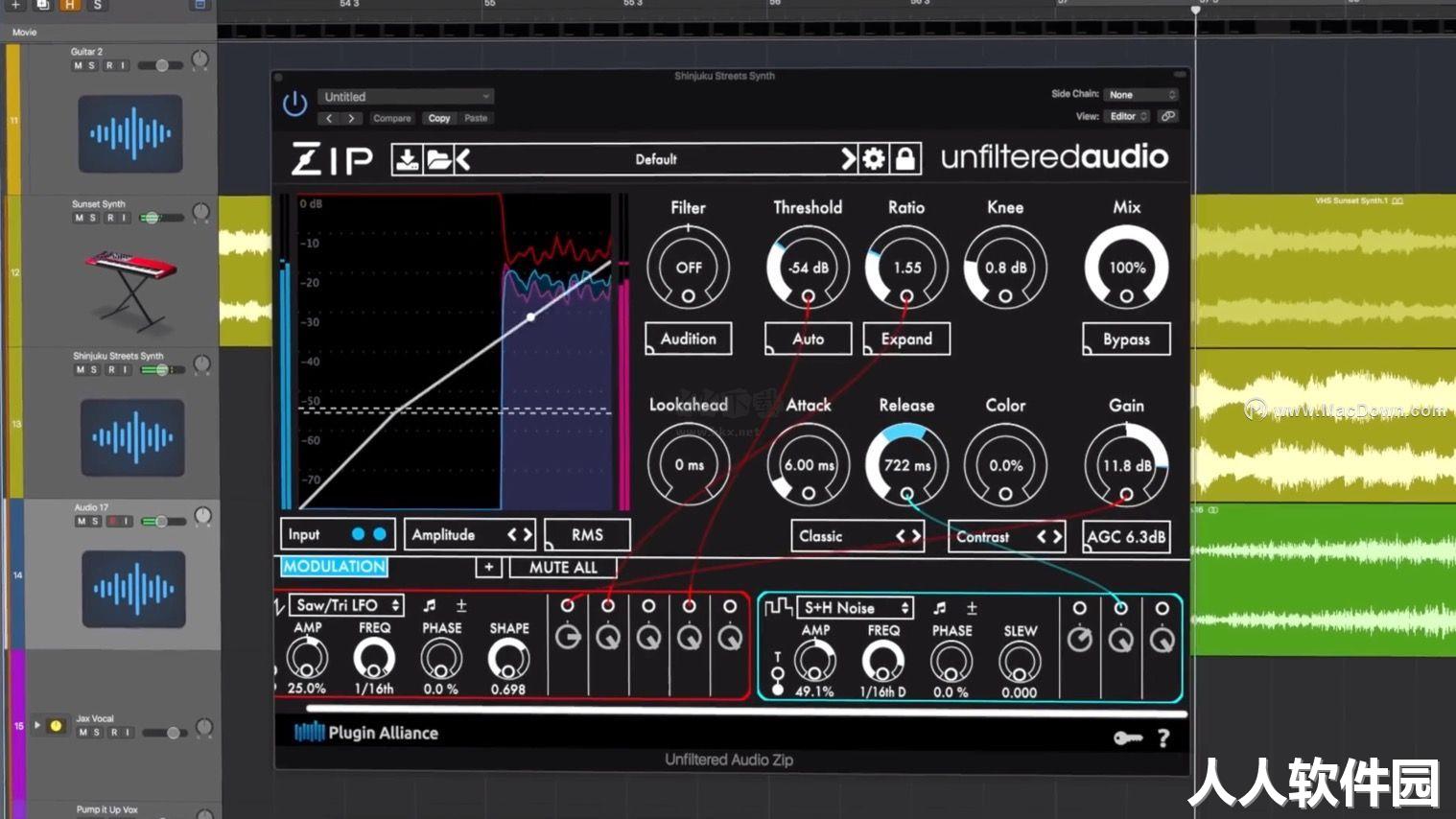Viewport: 1456px width, 819px height.
Task: Toggle tempo sync note on Saw/Tri LFO
Action: pos(430,605)
